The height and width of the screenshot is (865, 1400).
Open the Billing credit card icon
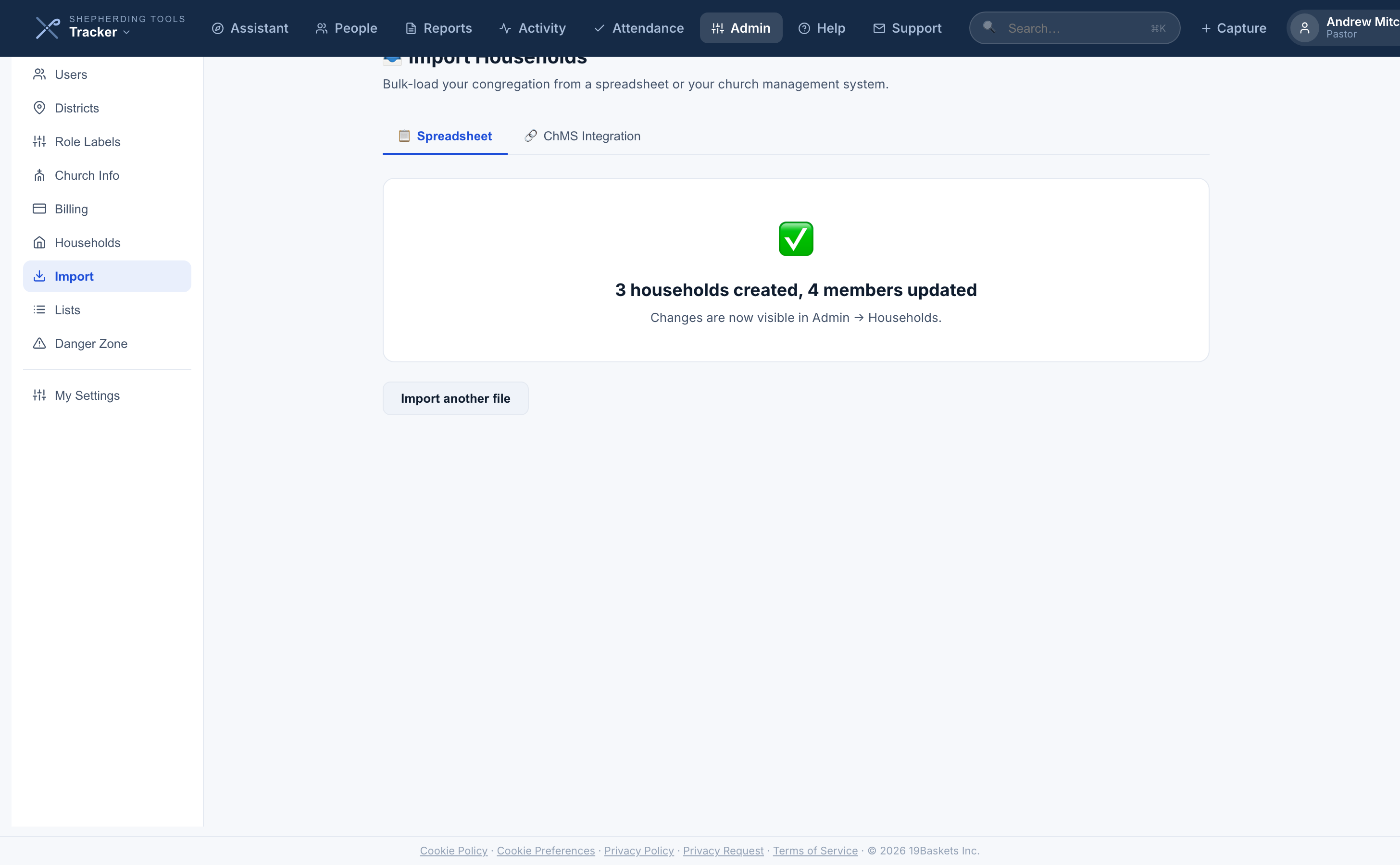pos(39,209)
